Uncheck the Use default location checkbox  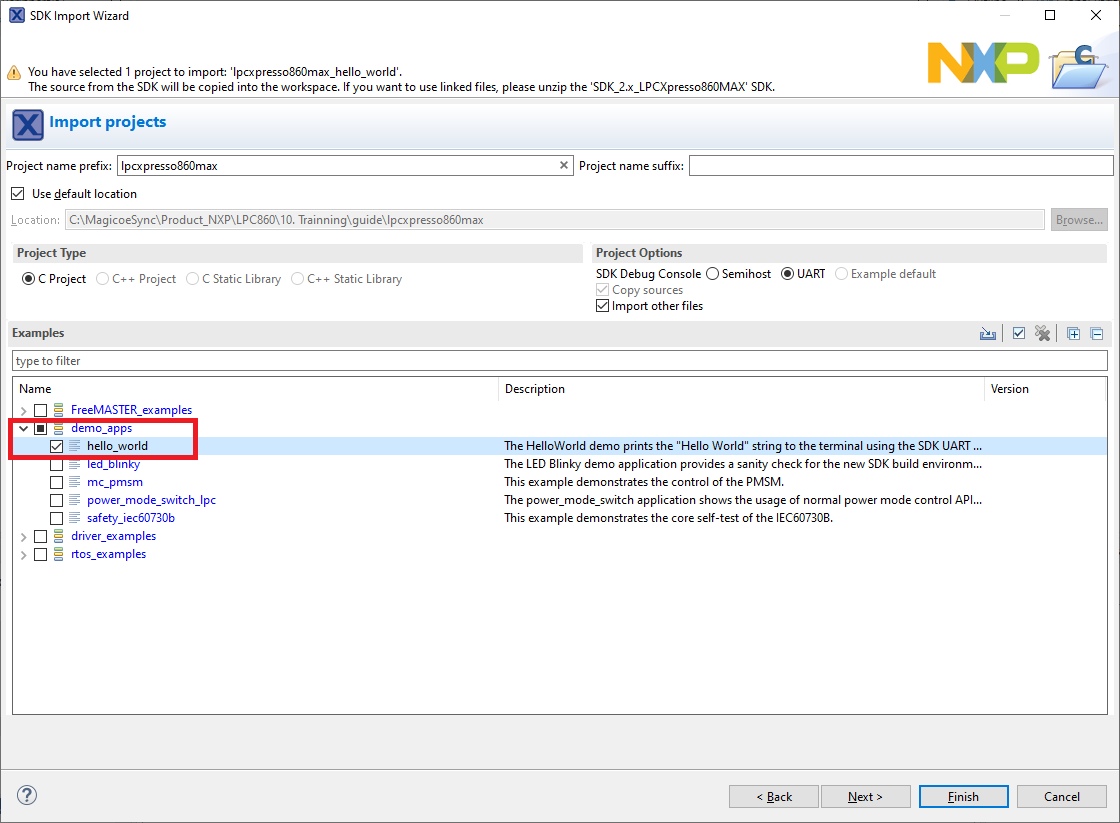point(17,194)
